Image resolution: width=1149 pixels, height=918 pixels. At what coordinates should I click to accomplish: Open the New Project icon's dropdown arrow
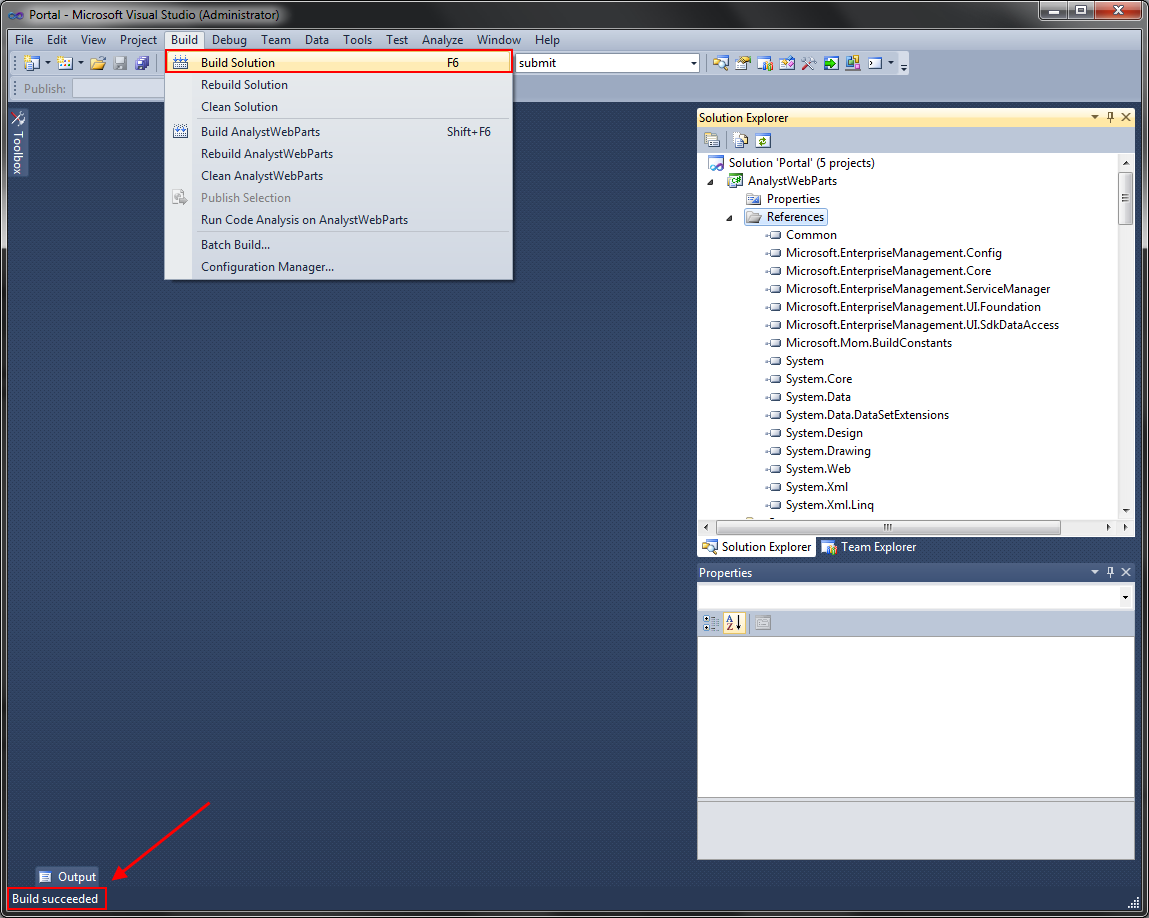coord(48,63)
